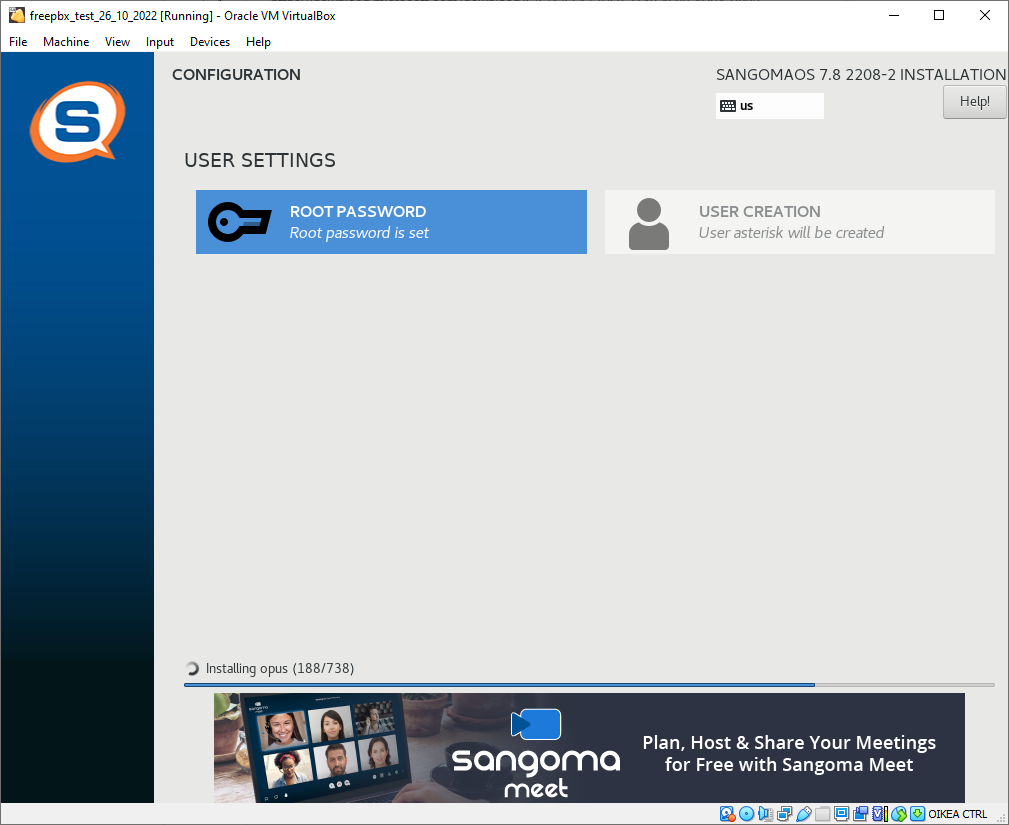Click the OIKEA CTRL host key label
This screenshot has height=825, width=1009.
click(x=958, y=814)
